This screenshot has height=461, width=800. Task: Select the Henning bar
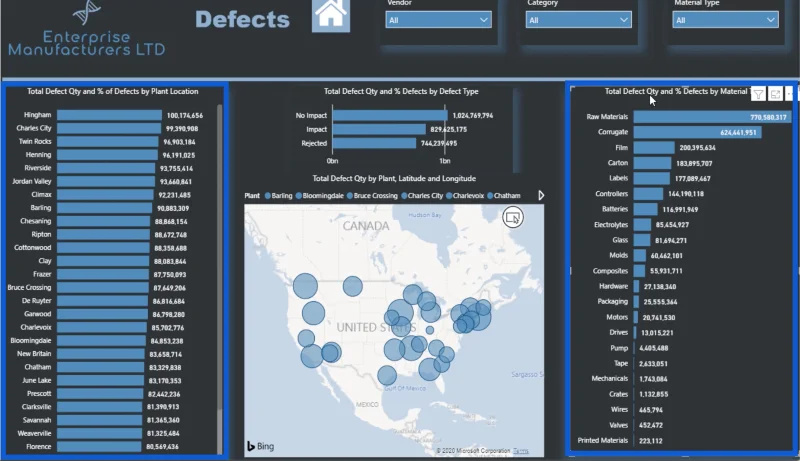[x=107, y=155]
